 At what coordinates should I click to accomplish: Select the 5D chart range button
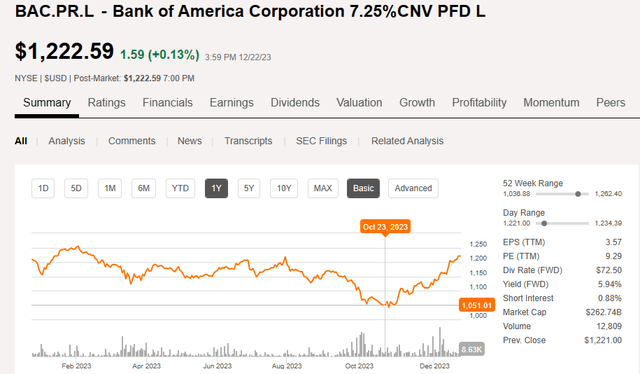(x=76, y=188)
